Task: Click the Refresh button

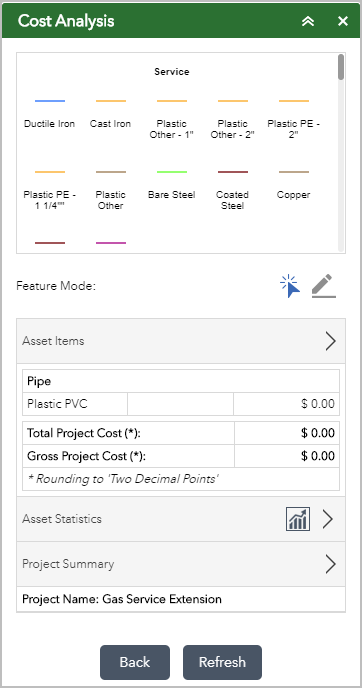Action: point(222,662)
